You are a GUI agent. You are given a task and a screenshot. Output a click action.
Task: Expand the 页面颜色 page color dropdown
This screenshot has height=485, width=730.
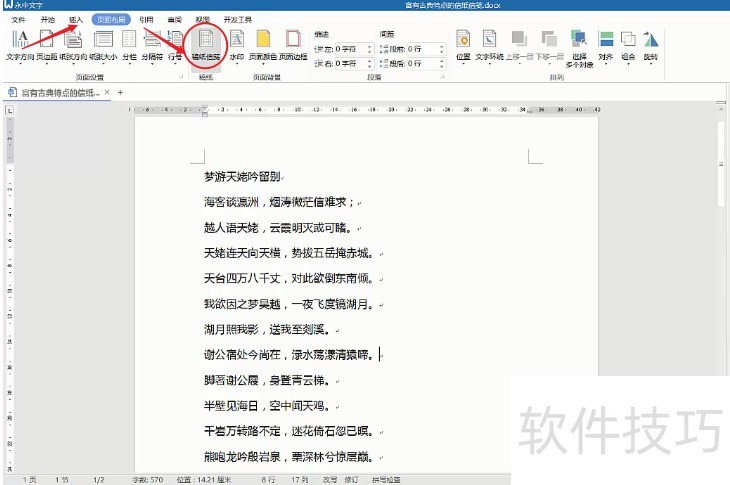coord(263,63)
